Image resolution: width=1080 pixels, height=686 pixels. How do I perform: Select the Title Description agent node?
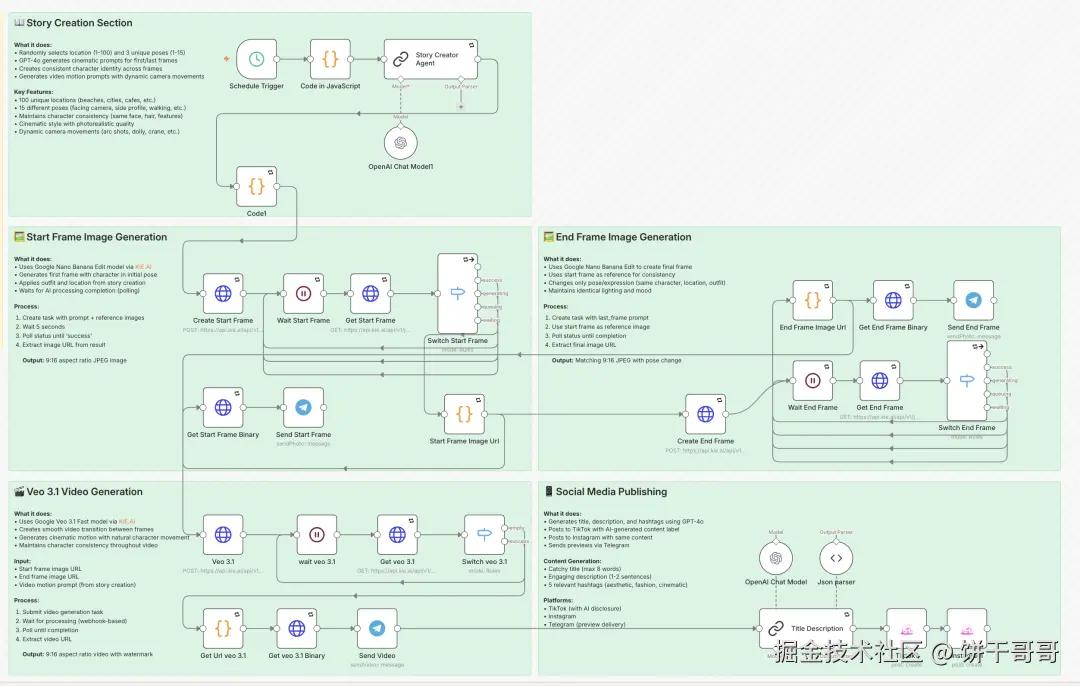[x=806, y=628]
